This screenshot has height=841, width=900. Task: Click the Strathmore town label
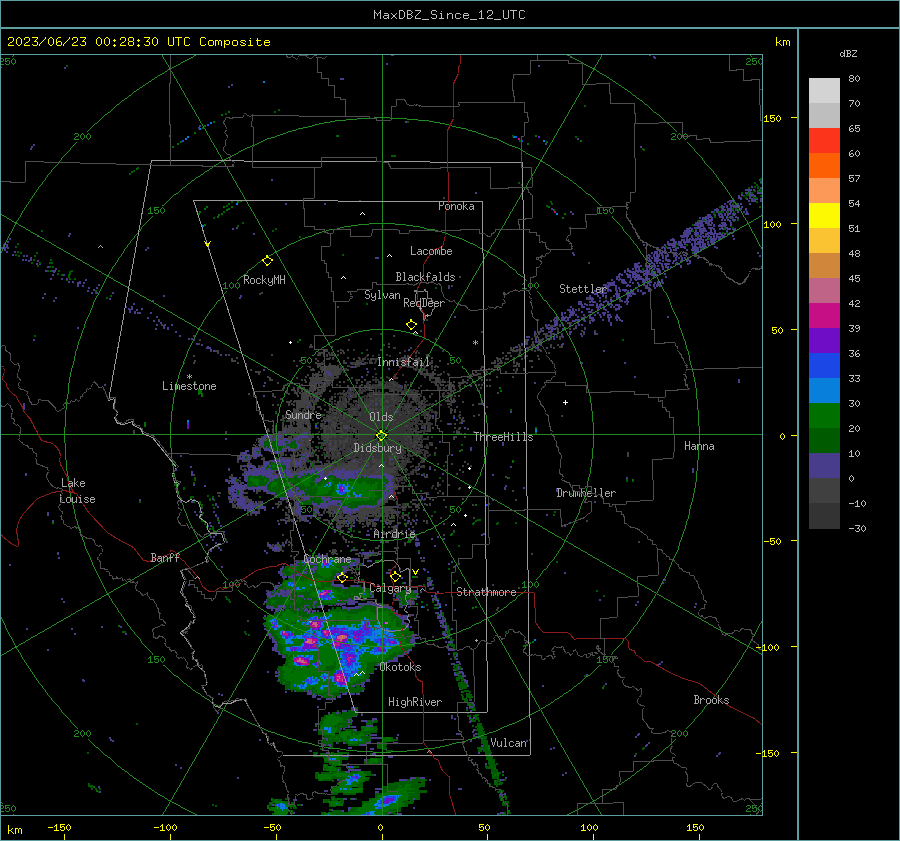pyautogui.click(x=486, y=592)
